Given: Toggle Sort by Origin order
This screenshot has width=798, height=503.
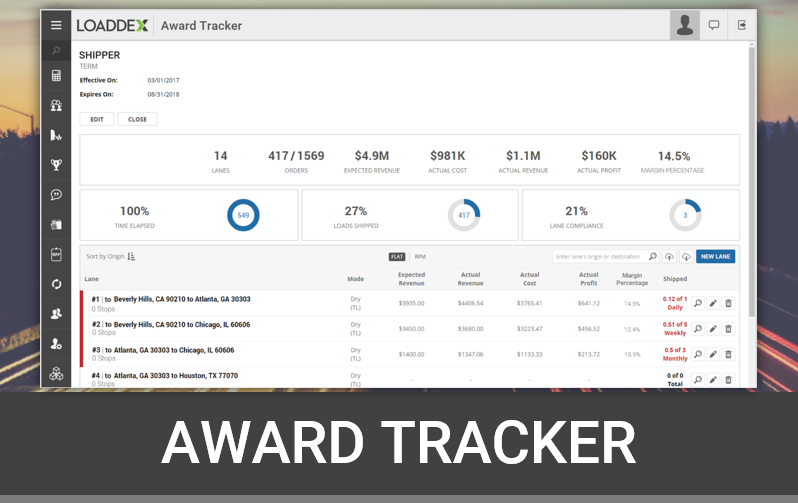Looking at the screenshot, I should (x=131, y=256).
